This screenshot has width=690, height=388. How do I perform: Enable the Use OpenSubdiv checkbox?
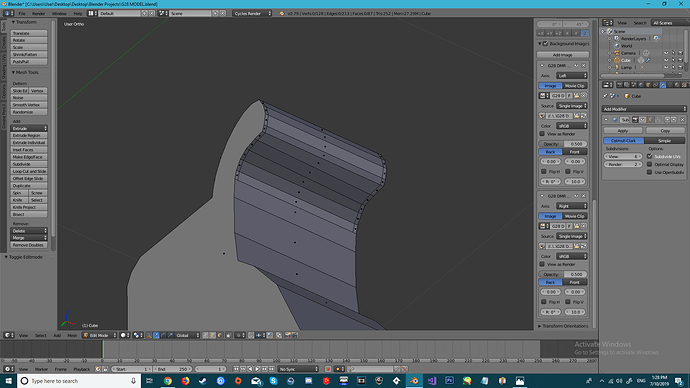(650, 172)
